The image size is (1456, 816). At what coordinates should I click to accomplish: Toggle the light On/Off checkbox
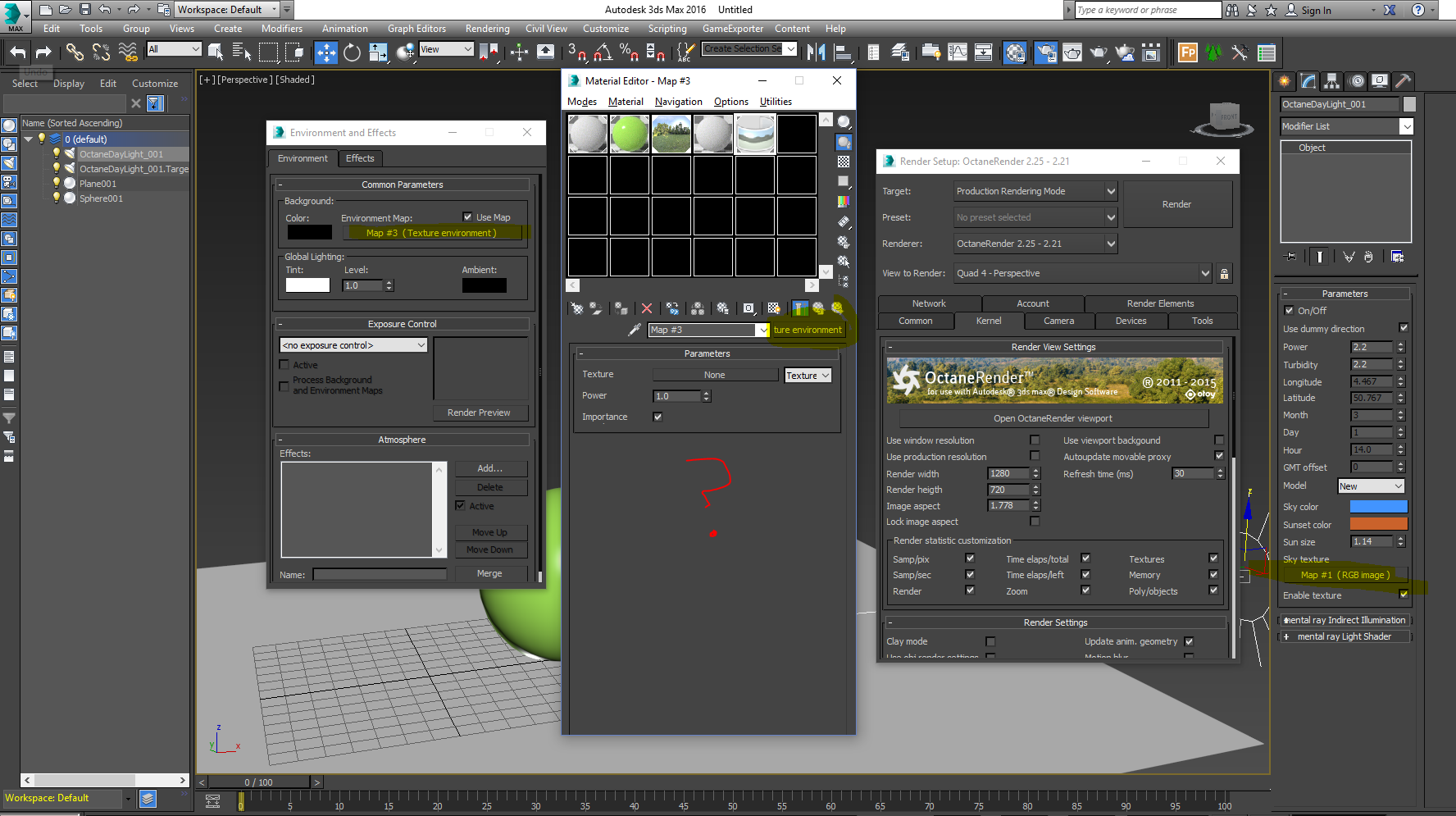[1289, 311]
